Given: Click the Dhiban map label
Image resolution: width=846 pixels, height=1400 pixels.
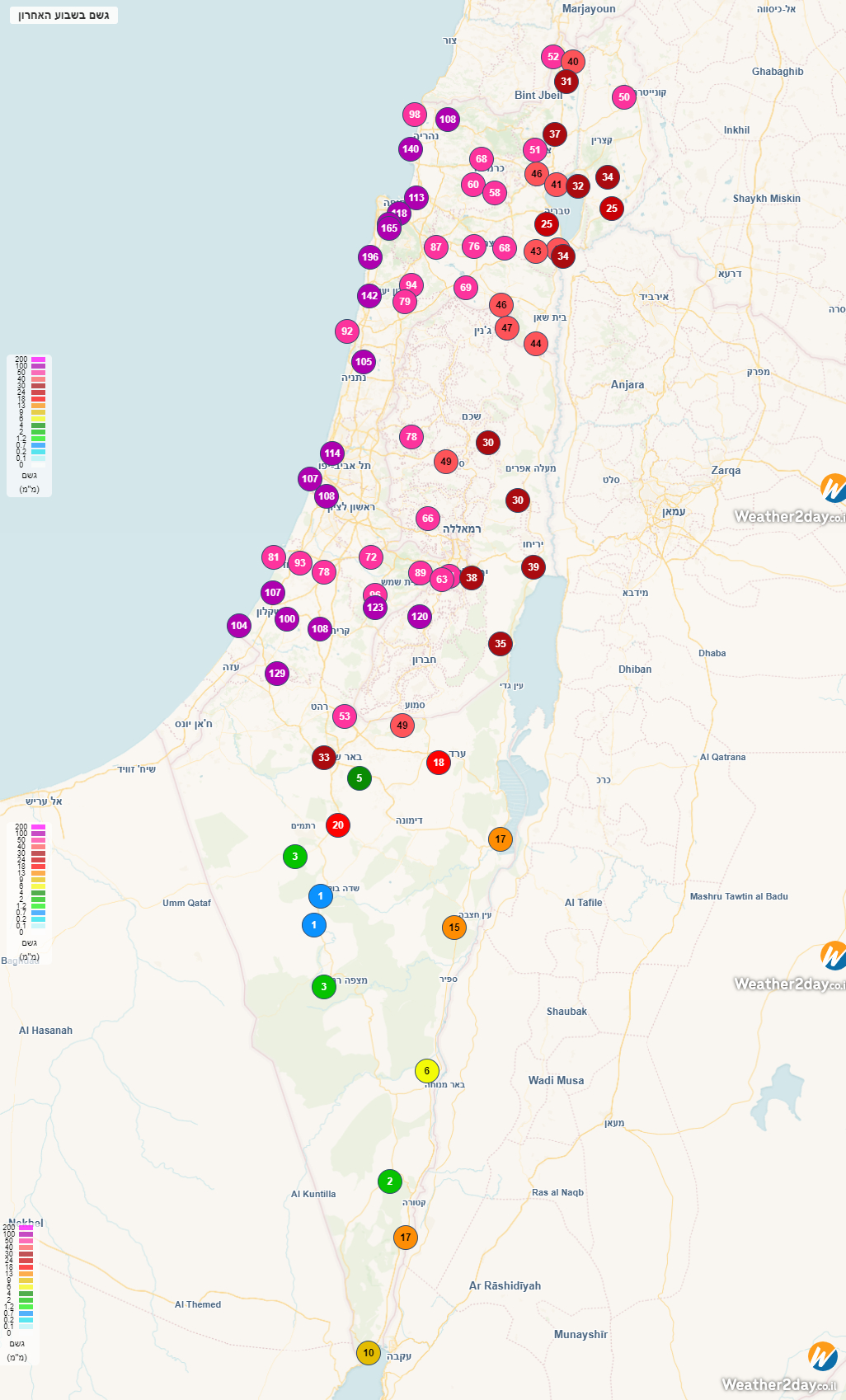Looking at the screenshot, I should coord(635,669).
